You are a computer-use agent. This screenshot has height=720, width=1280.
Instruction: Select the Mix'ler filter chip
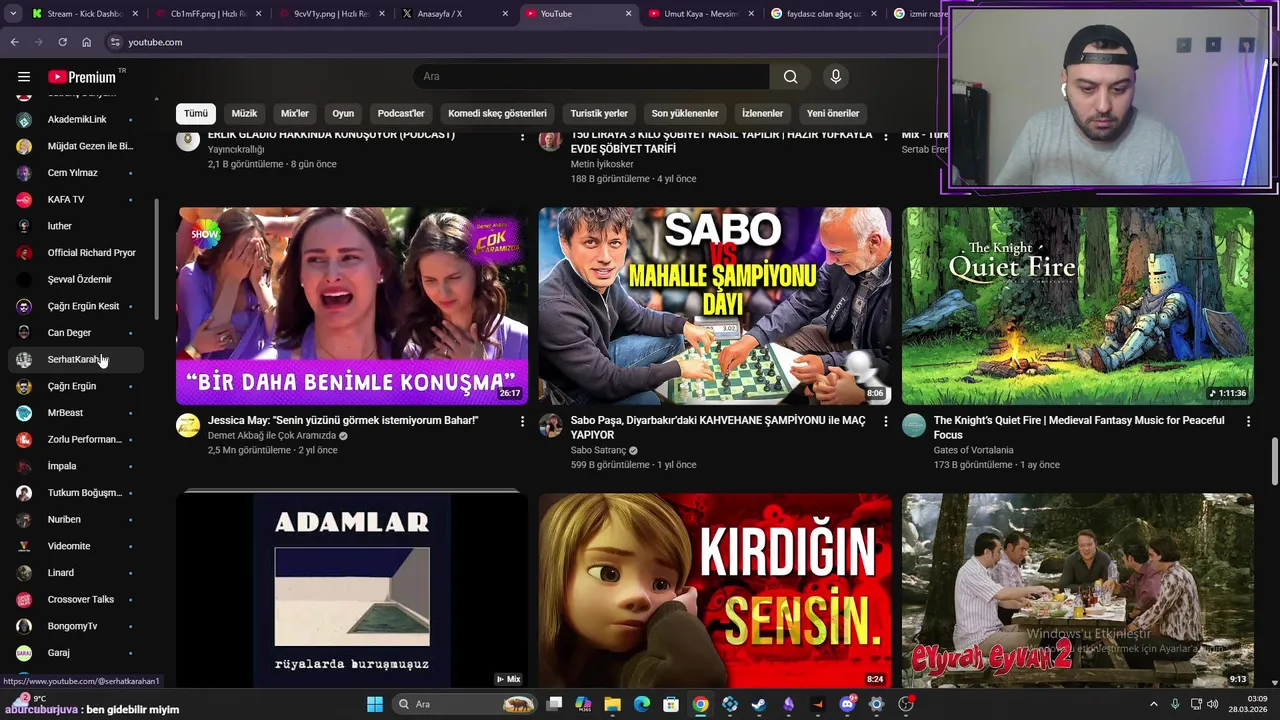point(295,113)
